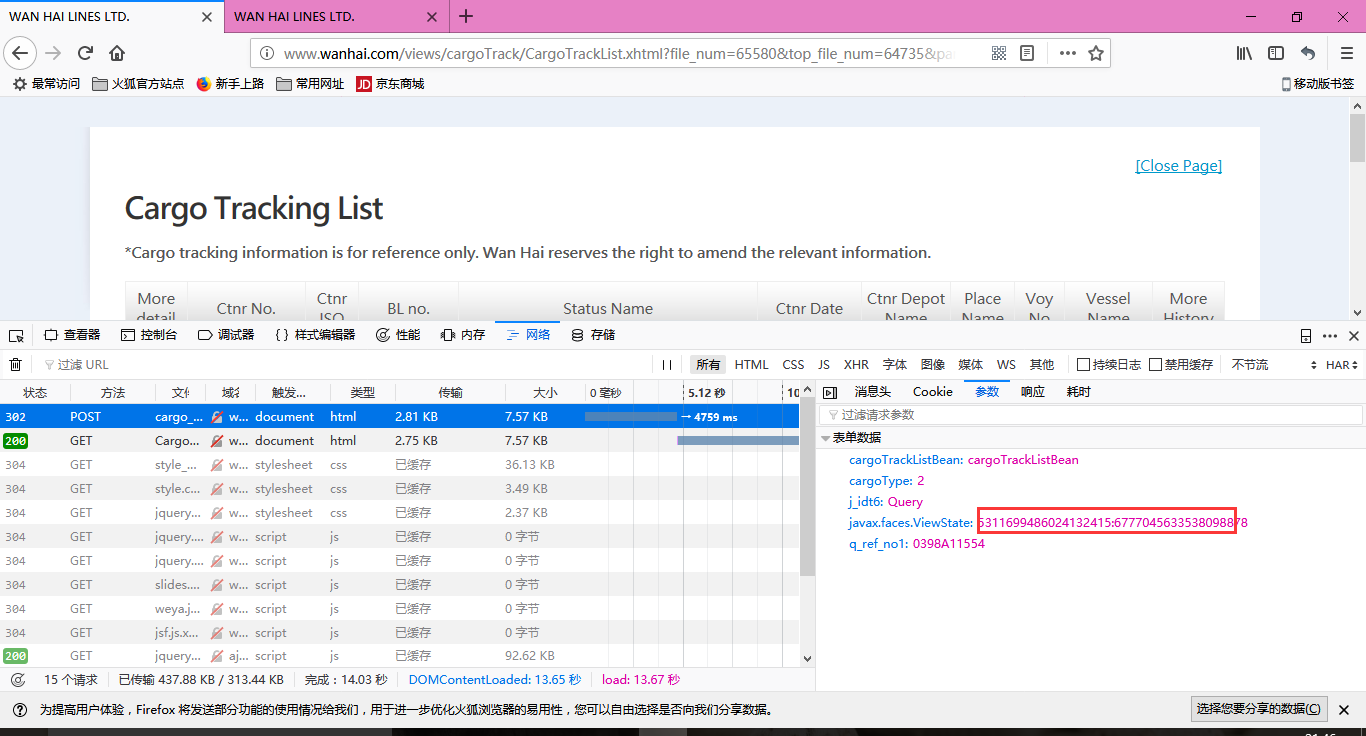Filter requests by 所有 type
The height and width of the screenshot is (736, 1366).
708,365
